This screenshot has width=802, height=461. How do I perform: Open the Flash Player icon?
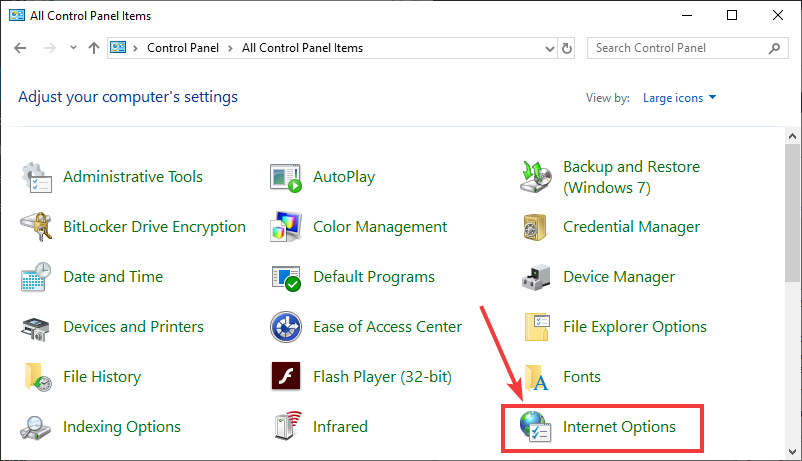[x=286, y=376]
